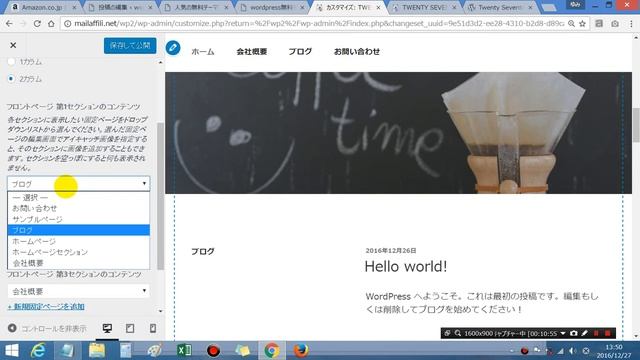Click the volume icon in system tray
640x360 pixels.
(573, 351)
